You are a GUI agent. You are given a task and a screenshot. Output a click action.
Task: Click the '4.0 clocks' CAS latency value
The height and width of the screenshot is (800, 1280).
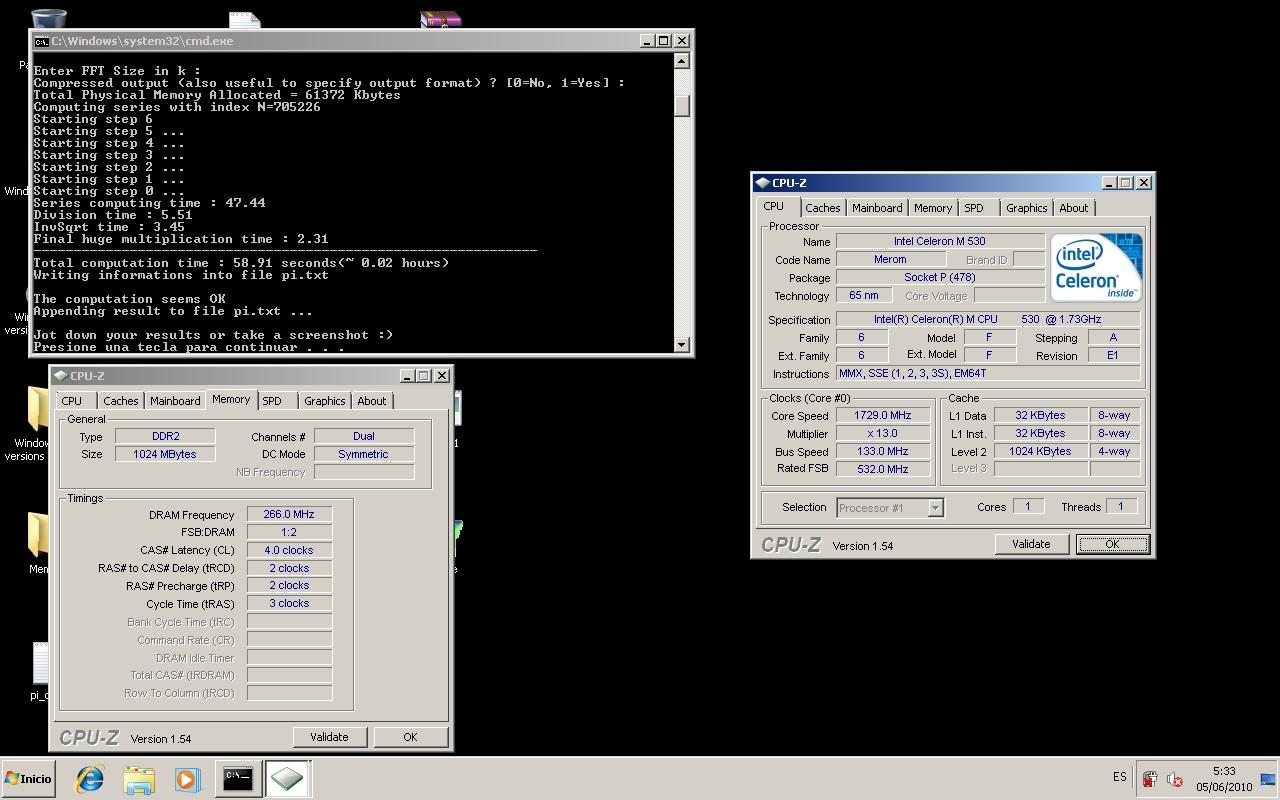click(x=289, y=550)
